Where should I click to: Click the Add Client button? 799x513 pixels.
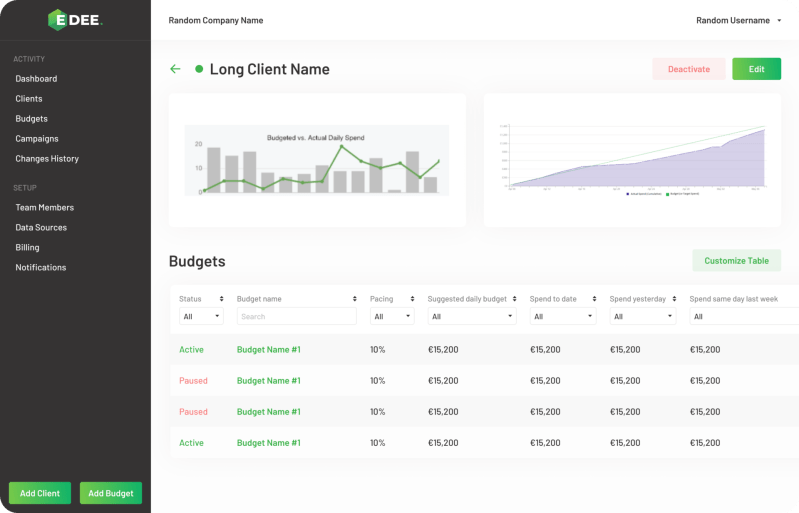[x=40, y=493]
